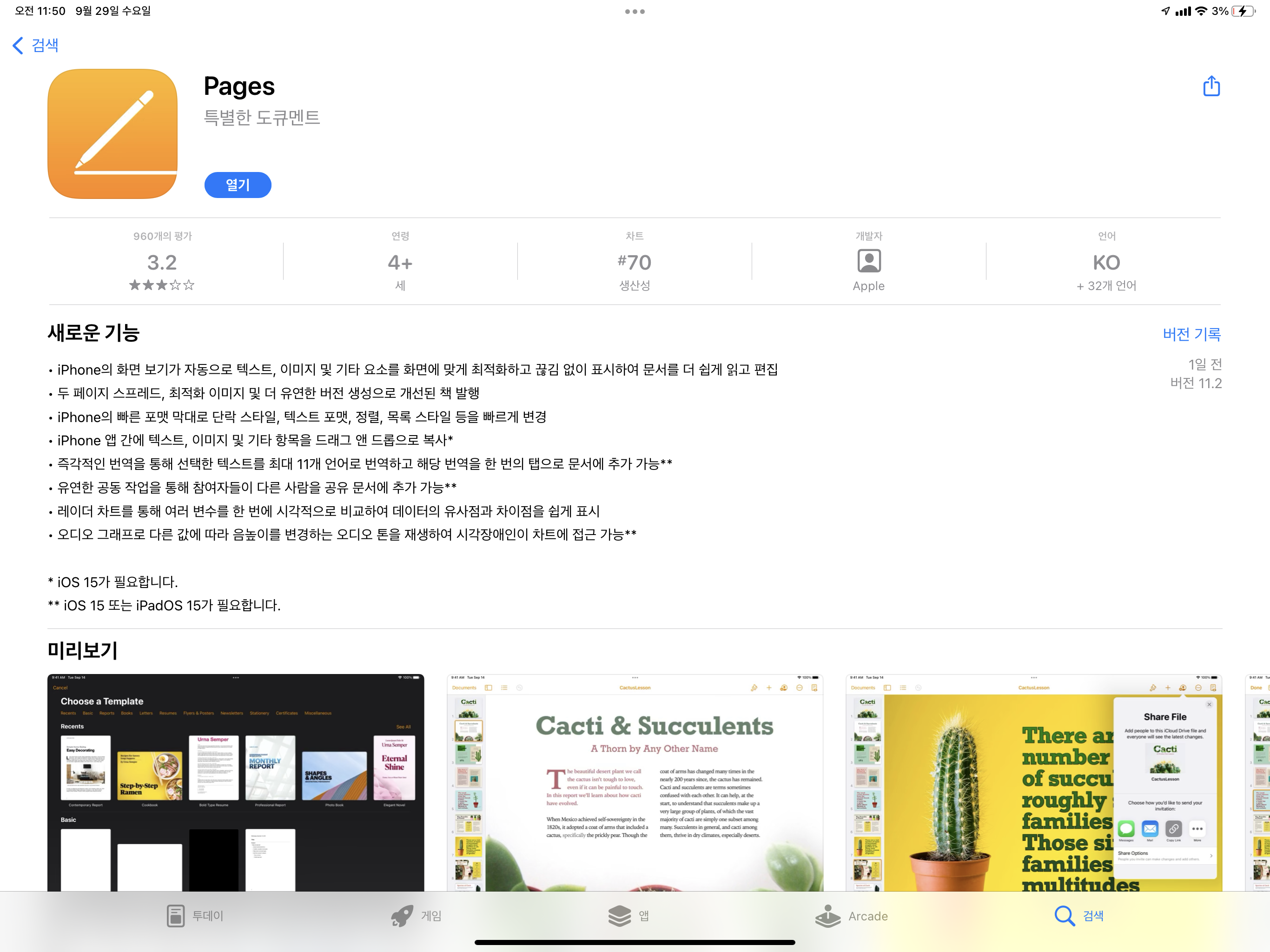The height and width of the screenshot is (952, 1270).
Task: Tap the KO language info section
Action: (x=1106, y=263)
